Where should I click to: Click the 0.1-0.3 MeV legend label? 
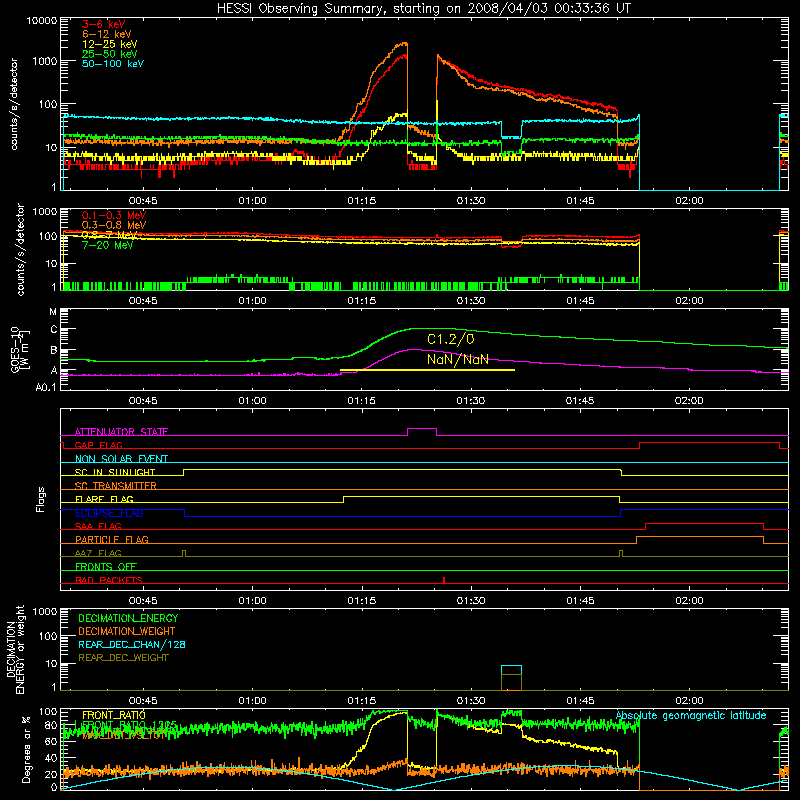114,215
